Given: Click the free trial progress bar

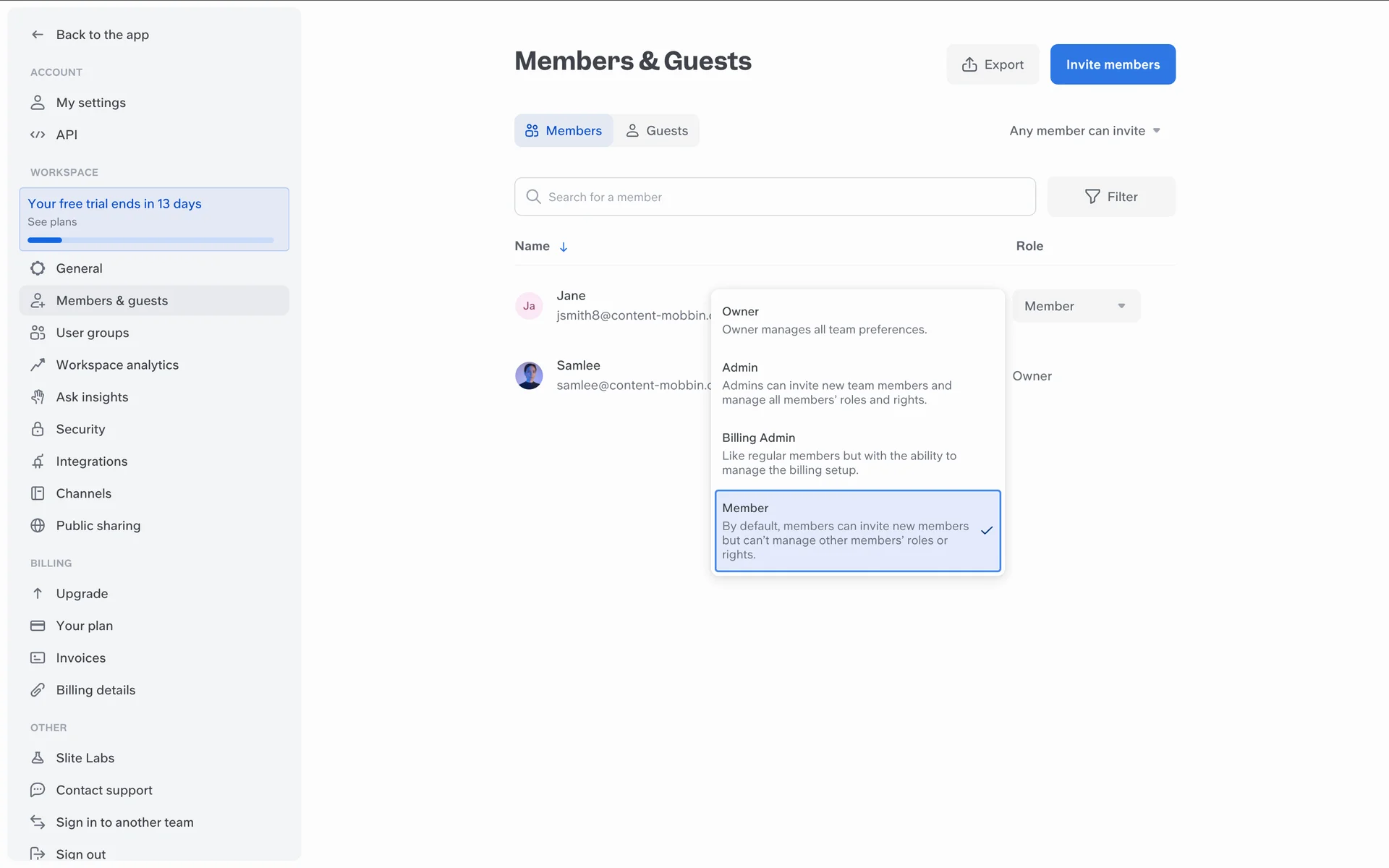Looking at the screenshot, I should pos(150,240).
